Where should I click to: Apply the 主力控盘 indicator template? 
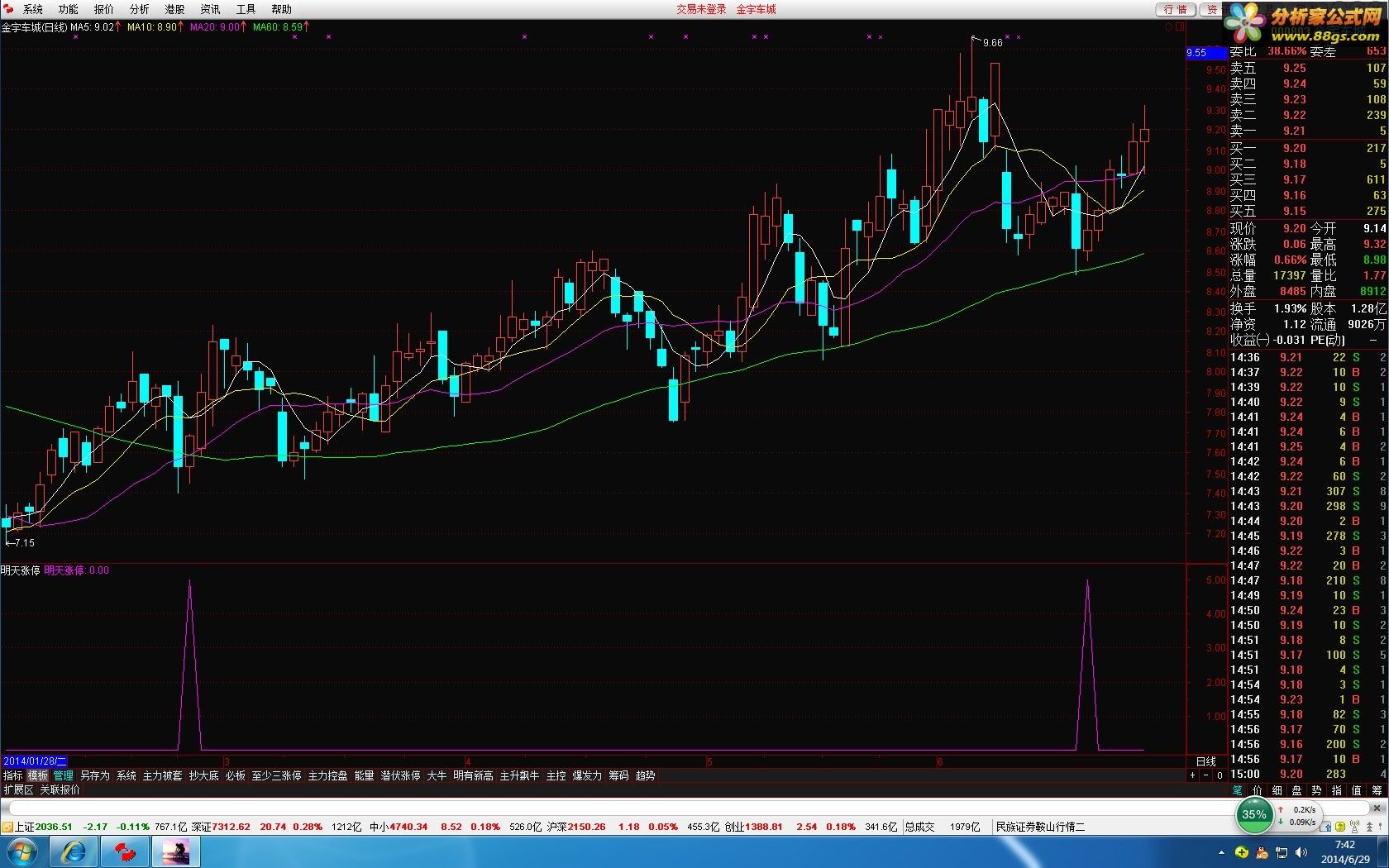pos(328,775)
